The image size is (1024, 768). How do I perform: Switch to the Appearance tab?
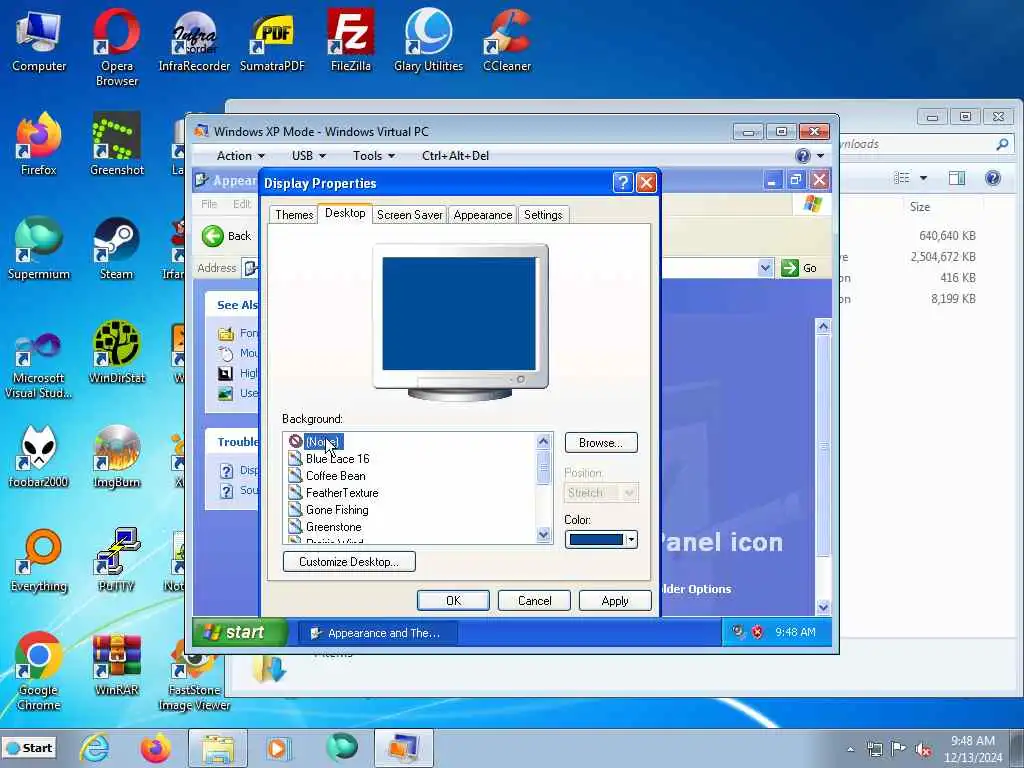coord(483,215)
